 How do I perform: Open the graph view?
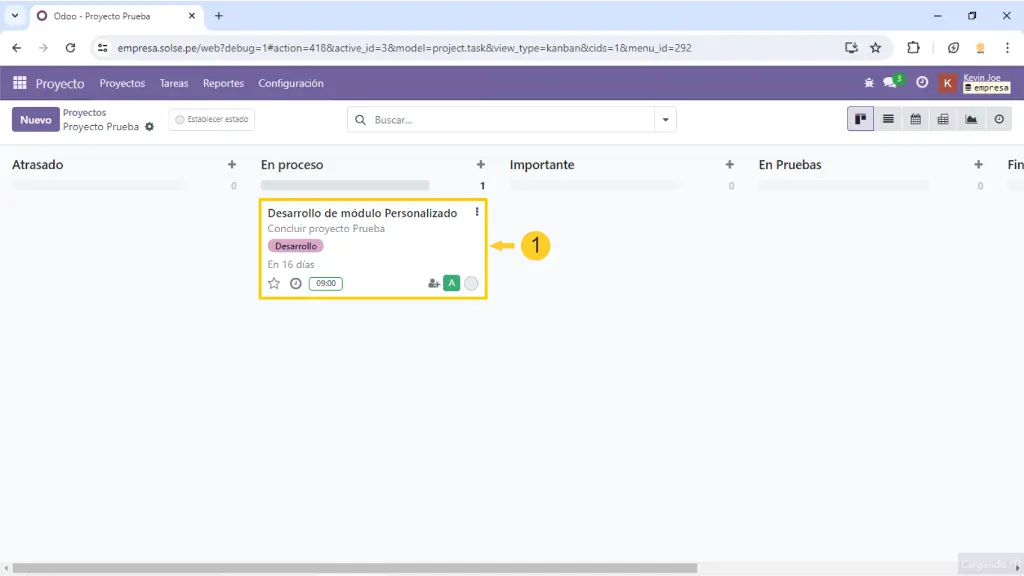pyautogui.click(x=971, y=120)
